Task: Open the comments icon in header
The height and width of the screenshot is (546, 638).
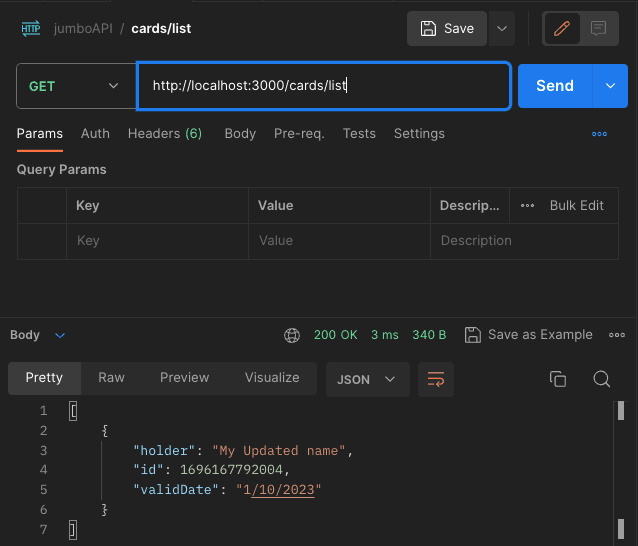Action: (x=599, y=29)
